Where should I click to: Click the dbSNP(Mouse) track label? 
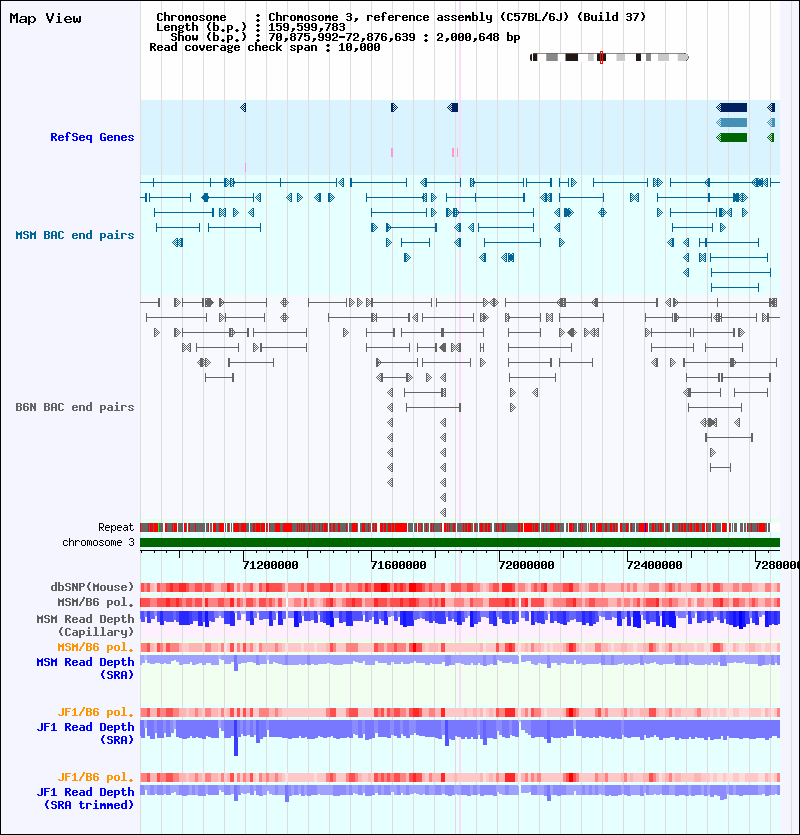tap(92, 587)
